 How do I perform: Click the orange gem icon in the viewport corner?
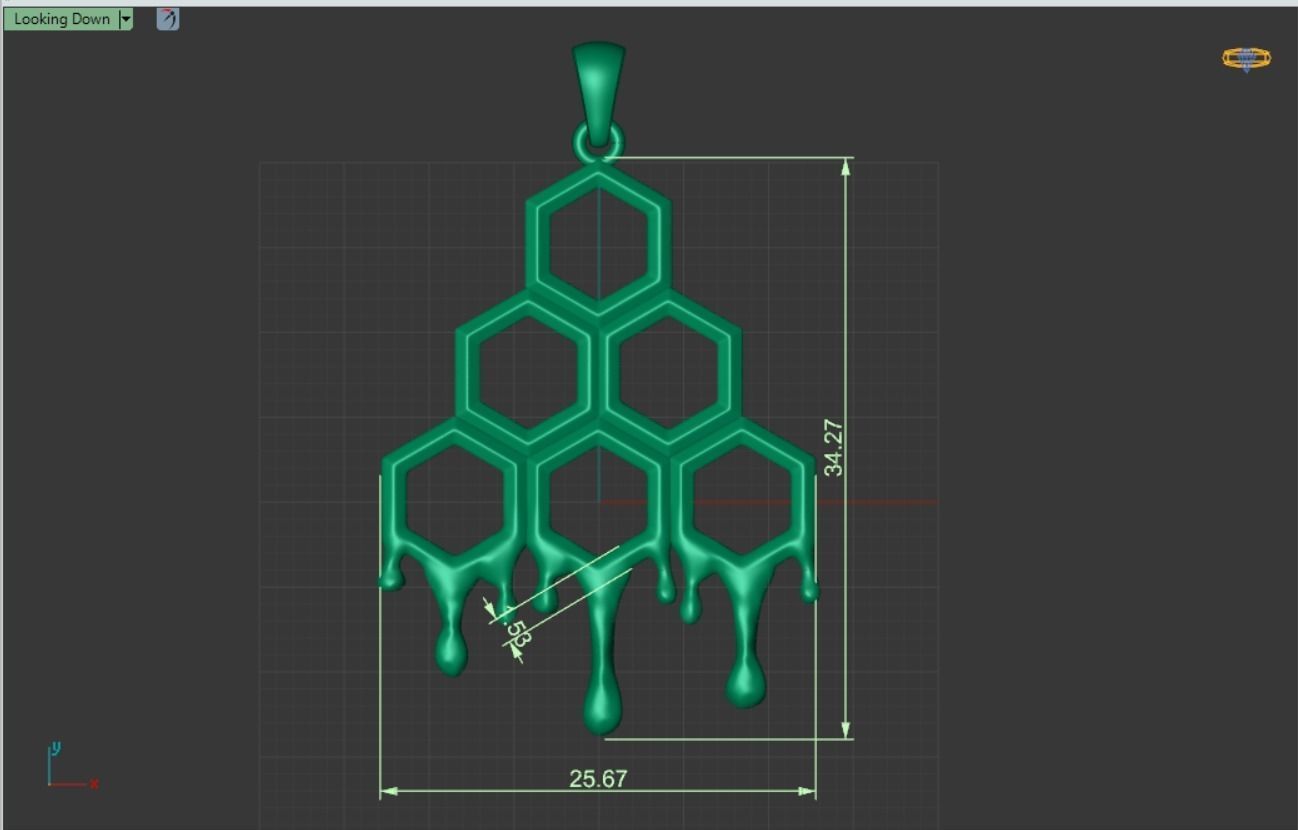click(1246, 59)
